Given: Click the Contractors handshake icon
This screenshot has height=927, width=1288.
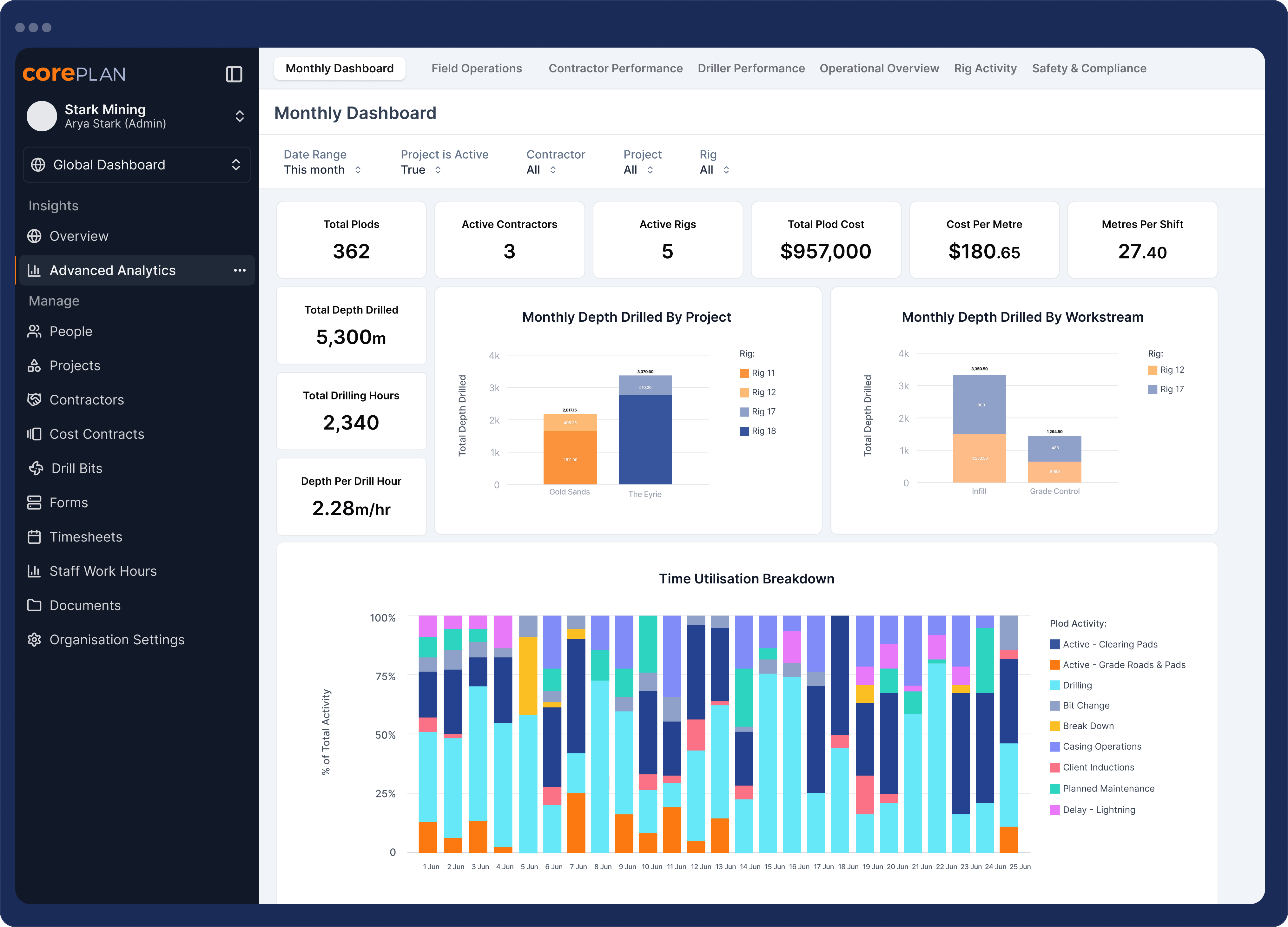Looking at the screenshot, I should (35, 400).
